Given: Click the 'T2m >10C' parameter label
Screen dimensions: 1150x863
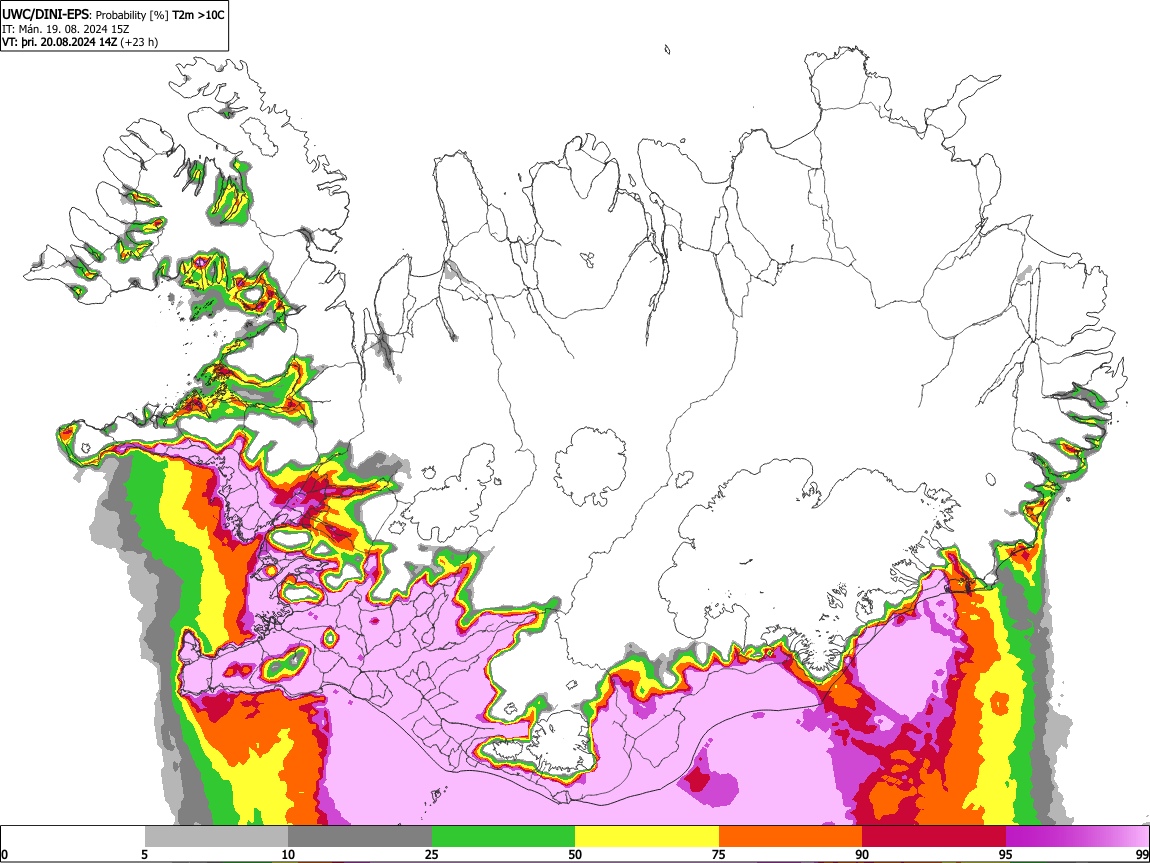Looking at the screenshot, I should (198, 15).
